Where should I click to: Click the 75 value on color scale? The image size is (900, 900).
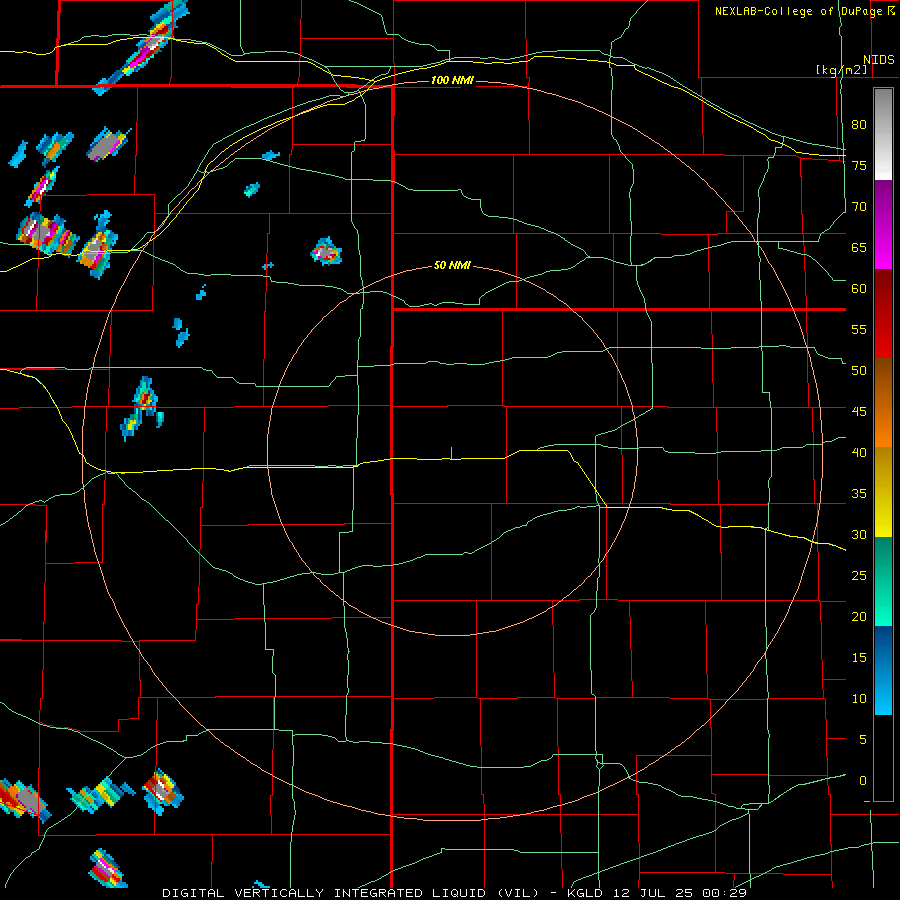(859, 165)
